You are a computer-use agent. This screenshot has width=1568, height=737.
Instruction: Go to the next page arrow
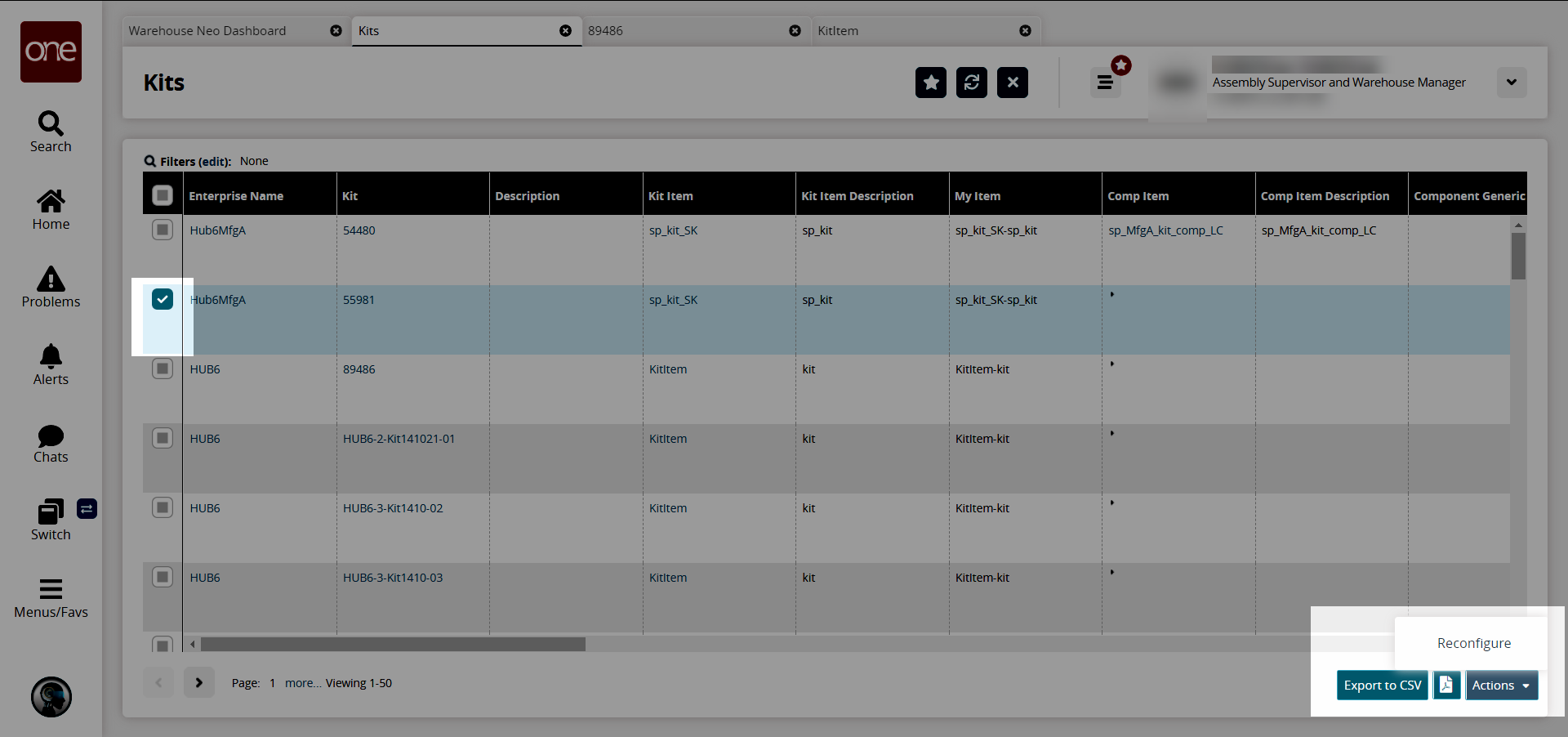click(x=198, y=682)
